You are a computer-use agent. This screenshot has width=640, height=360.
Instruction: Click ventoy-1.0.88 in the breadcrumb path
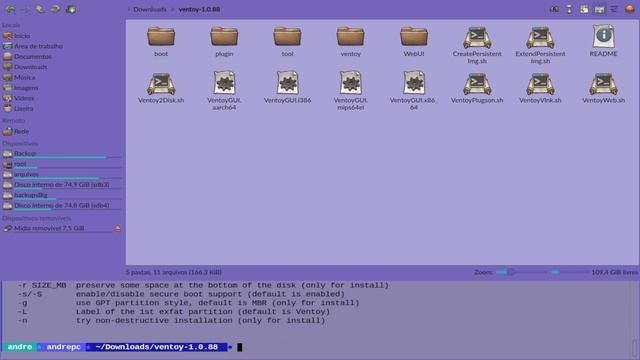coord(199,9)
